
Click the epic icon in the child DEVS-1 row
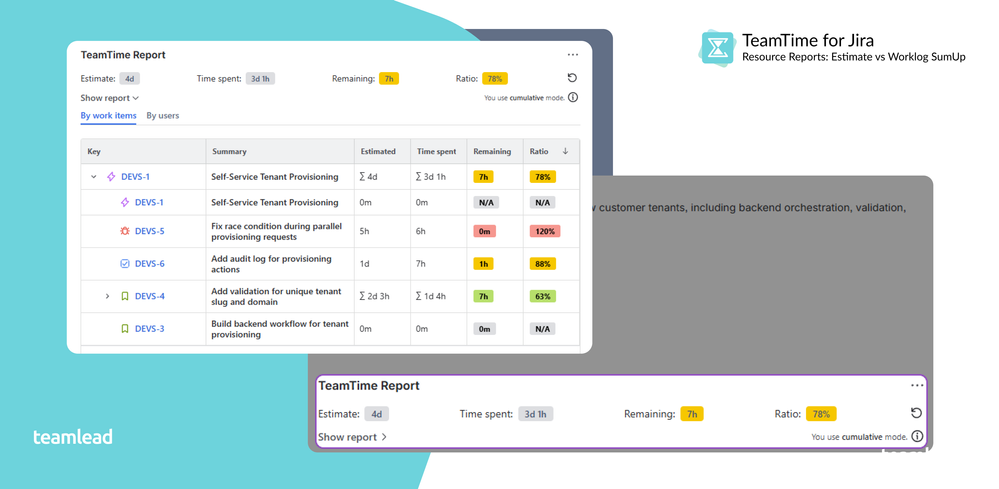point(125,202)
